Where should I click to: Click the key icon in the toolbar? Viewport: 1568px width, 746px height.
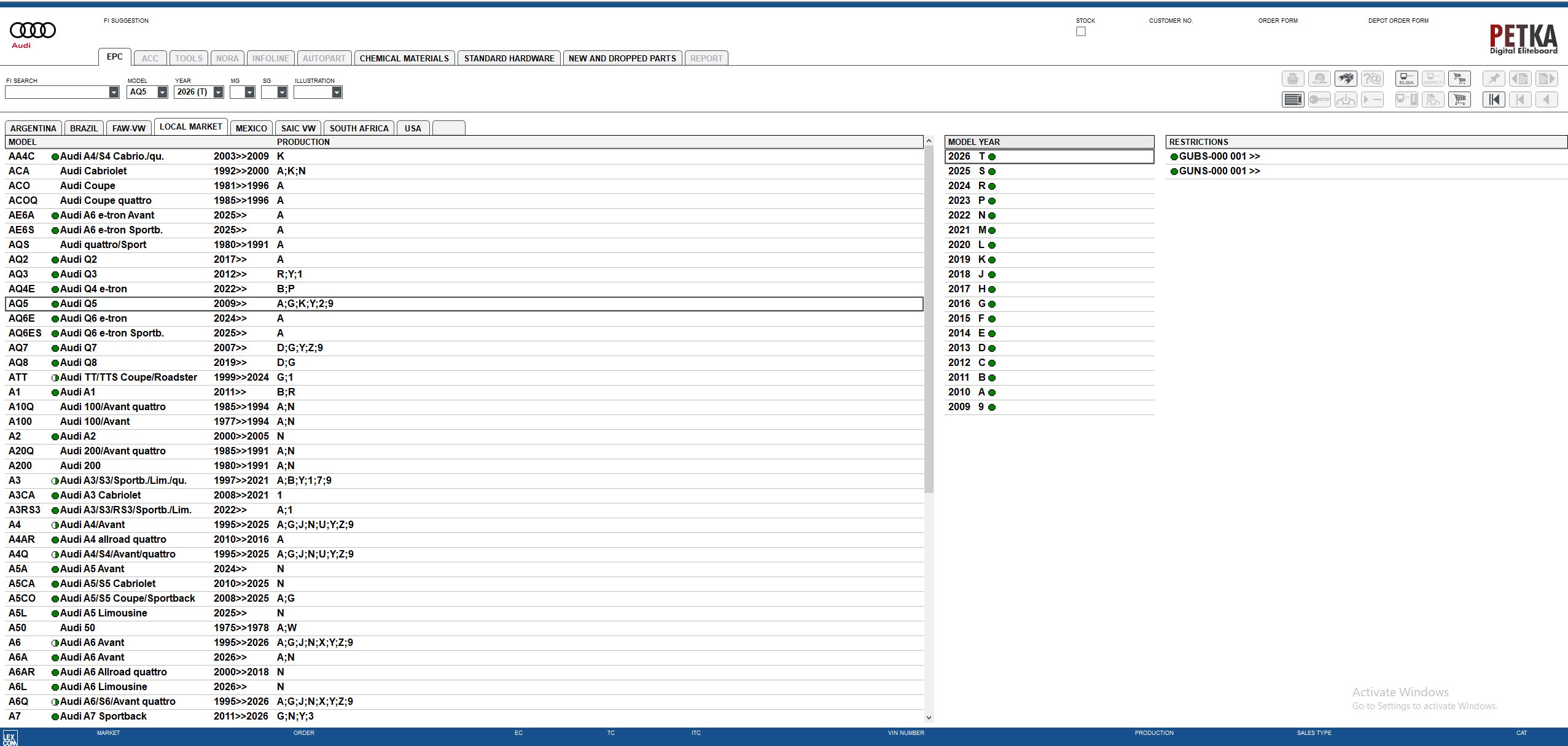1319,99
